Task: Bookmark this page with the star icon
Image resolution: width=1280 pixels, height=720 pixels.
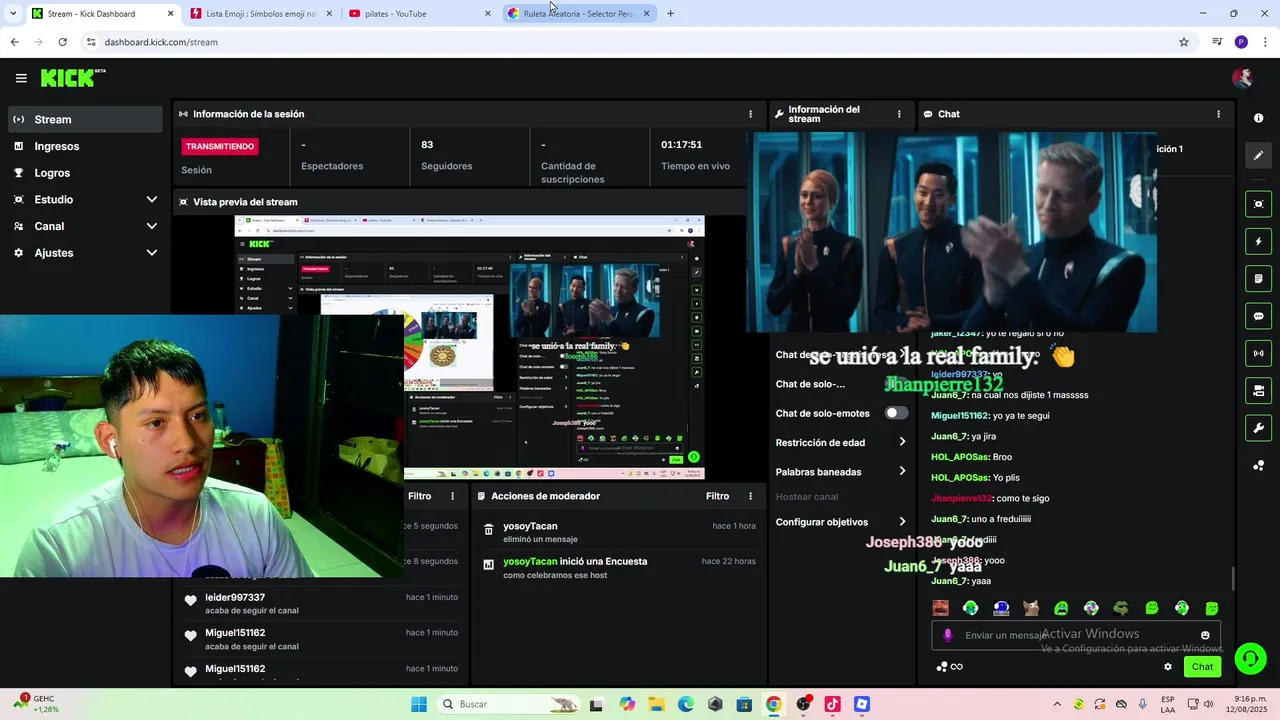Action: (1184, 42)
